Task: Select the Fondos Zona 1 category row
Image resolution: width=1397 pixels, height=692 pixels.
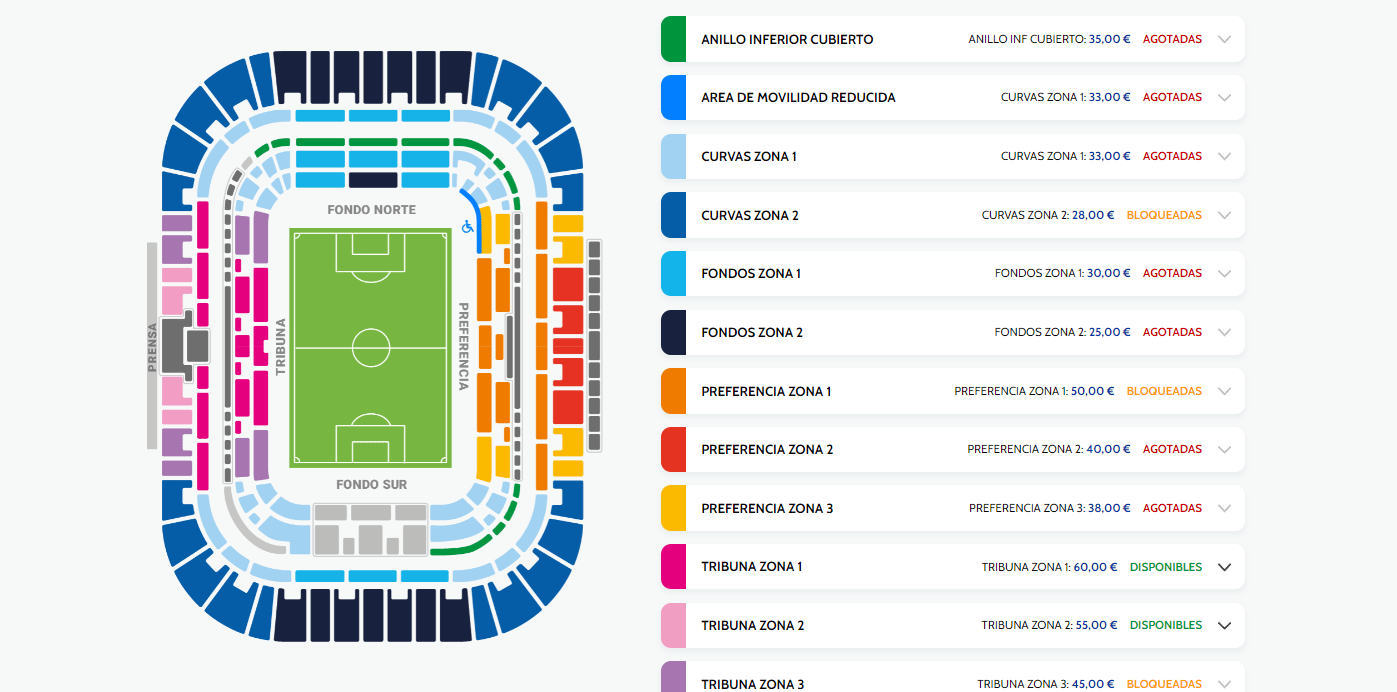Action: click(953, 273)
